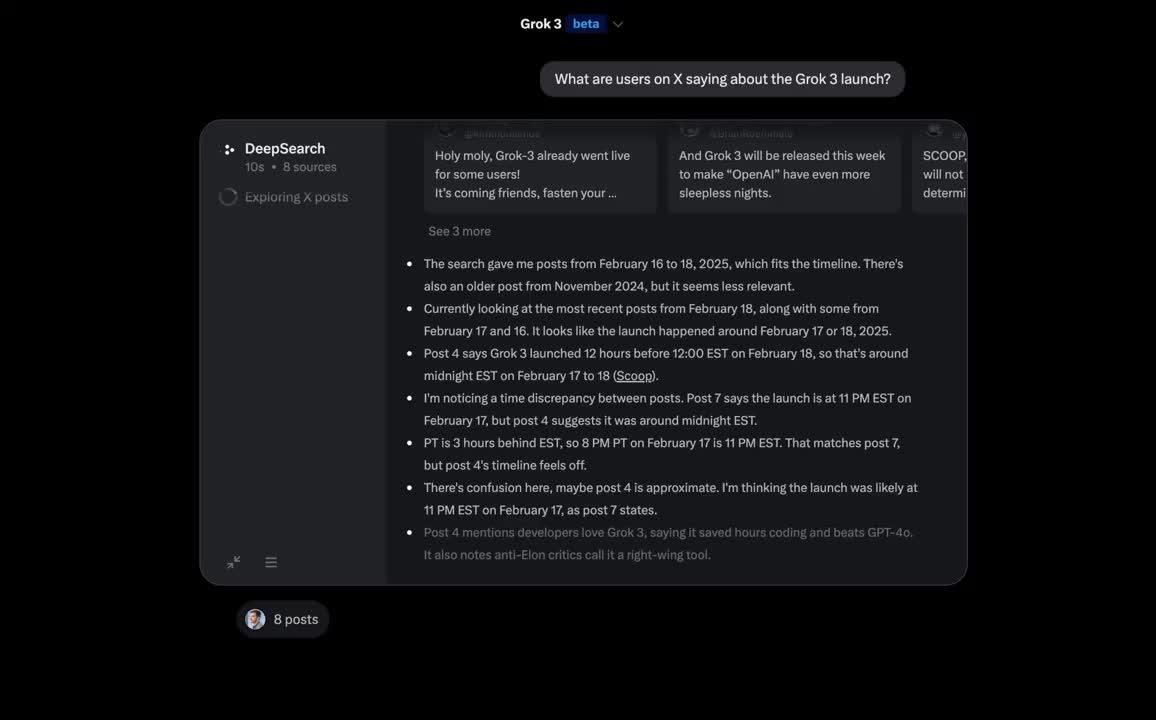Image resolution: width=1156 pixels, height=720 pixels.
Task: Click the profile avatar in 8 posts chip
Action: click(255, 619)
